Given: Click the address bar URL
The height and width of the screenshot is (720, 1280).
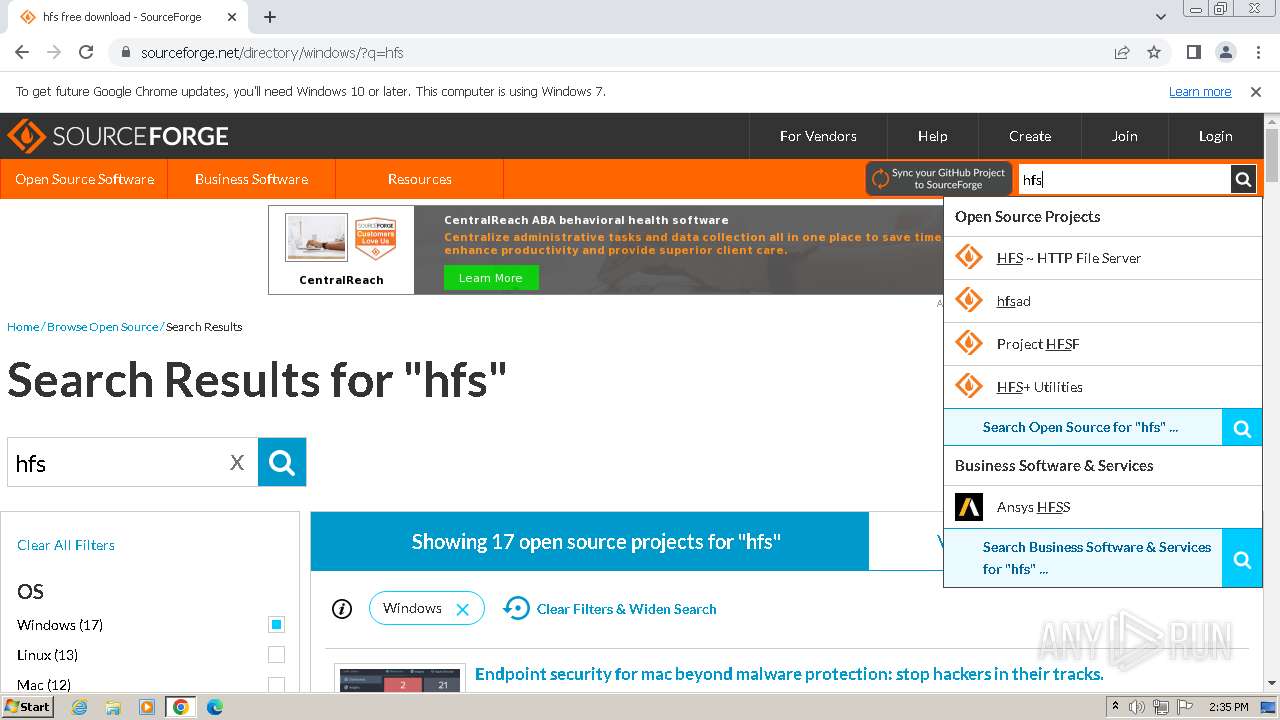Looking at the screenshot, I should (272, 52).
